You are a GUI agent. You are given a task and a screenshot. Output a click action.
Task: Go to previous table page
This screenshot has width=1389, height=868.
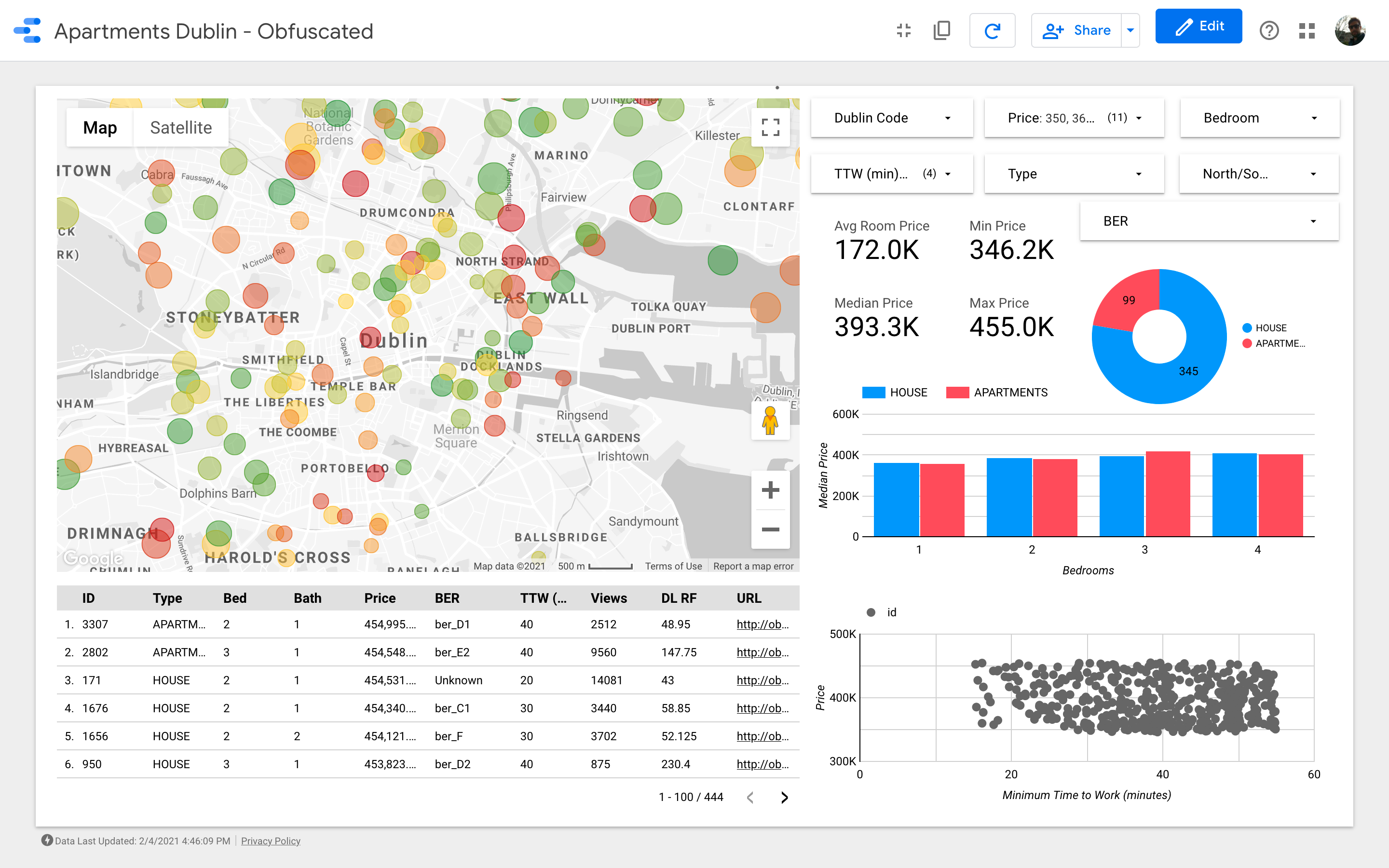750,798
